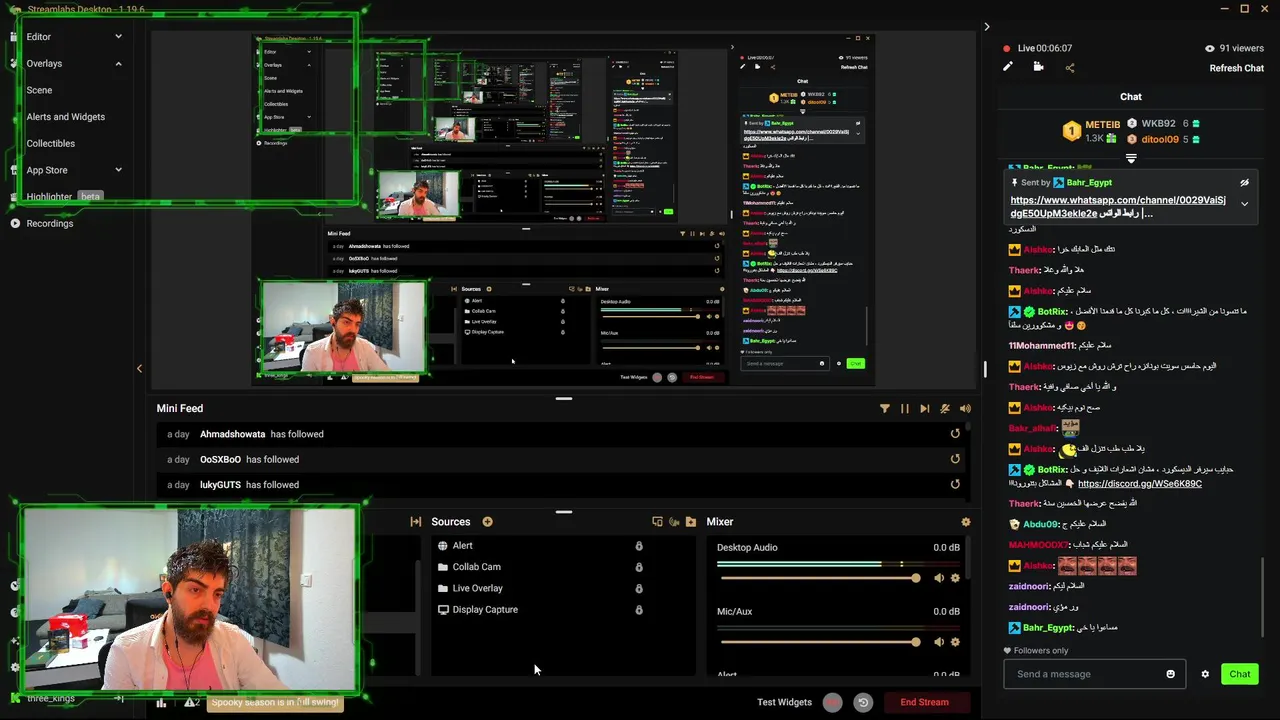Open the discord.gg link in chat
Screen dimensions: 1280x720
(x=1140, y=483)
